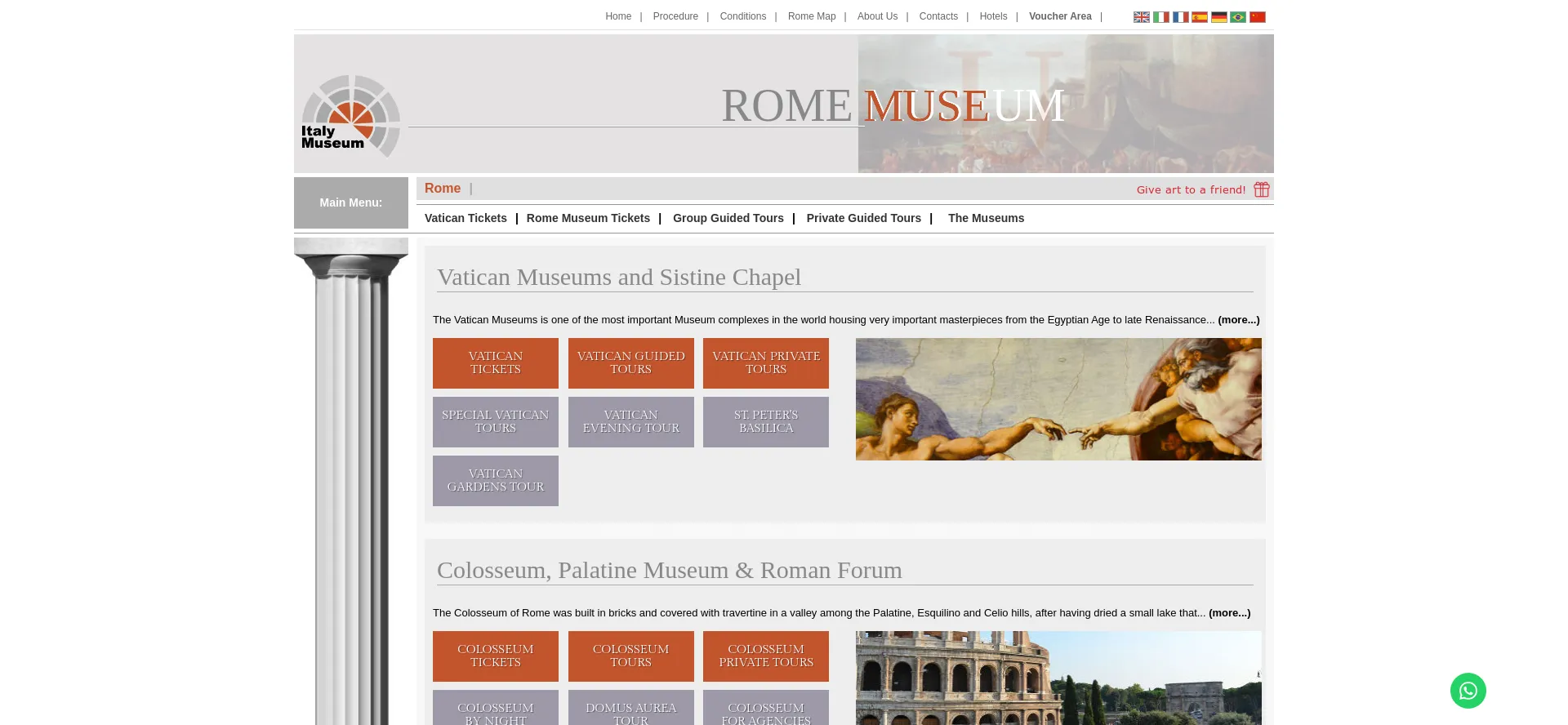The image size is (1568, 725).
Task: Switch language to Brazilian Portuguese flag
Action: pyautogui.click(x=1238, y=17)
